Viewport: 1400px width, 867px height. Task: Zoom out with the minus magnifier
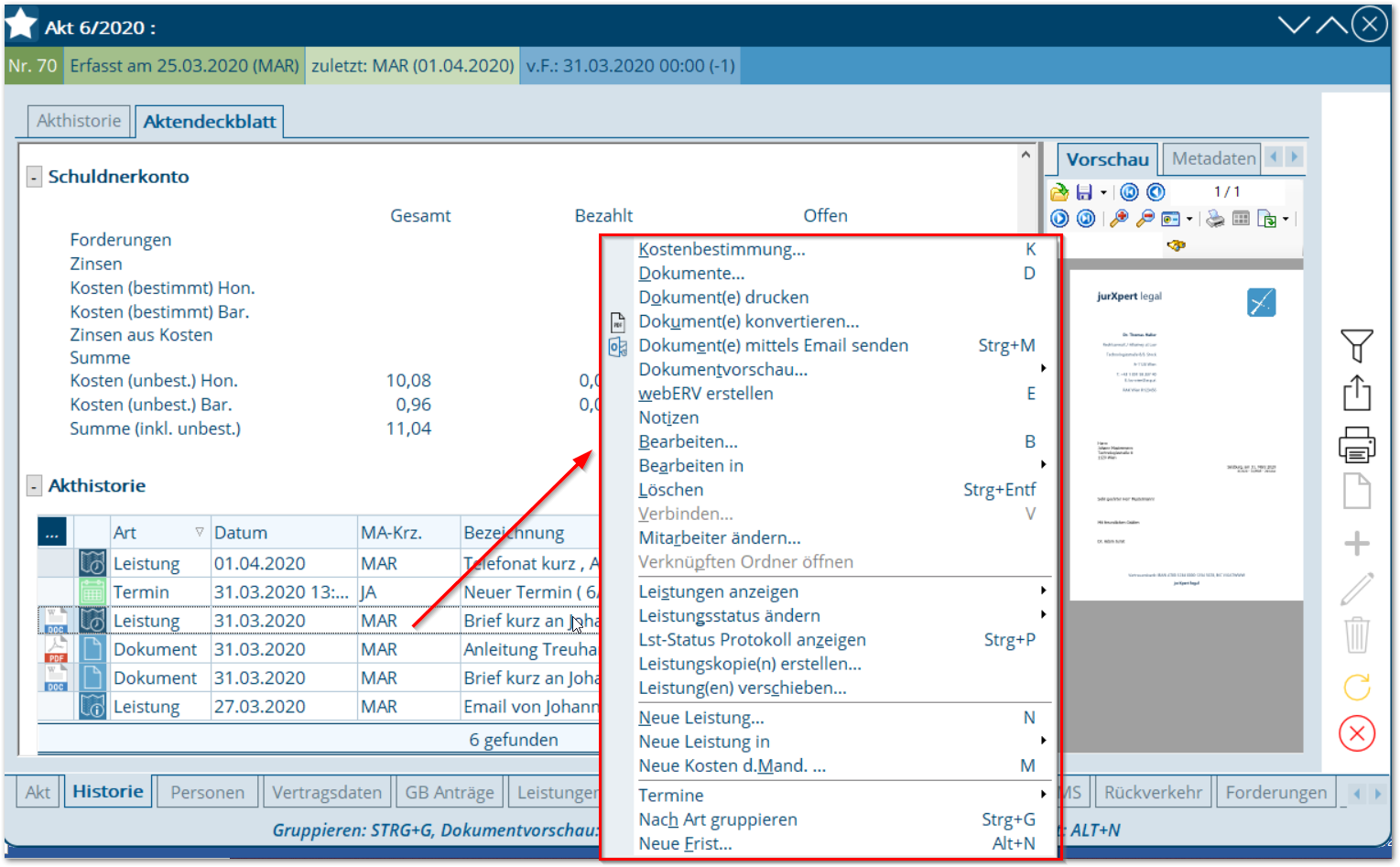(x=1145, y=219)
